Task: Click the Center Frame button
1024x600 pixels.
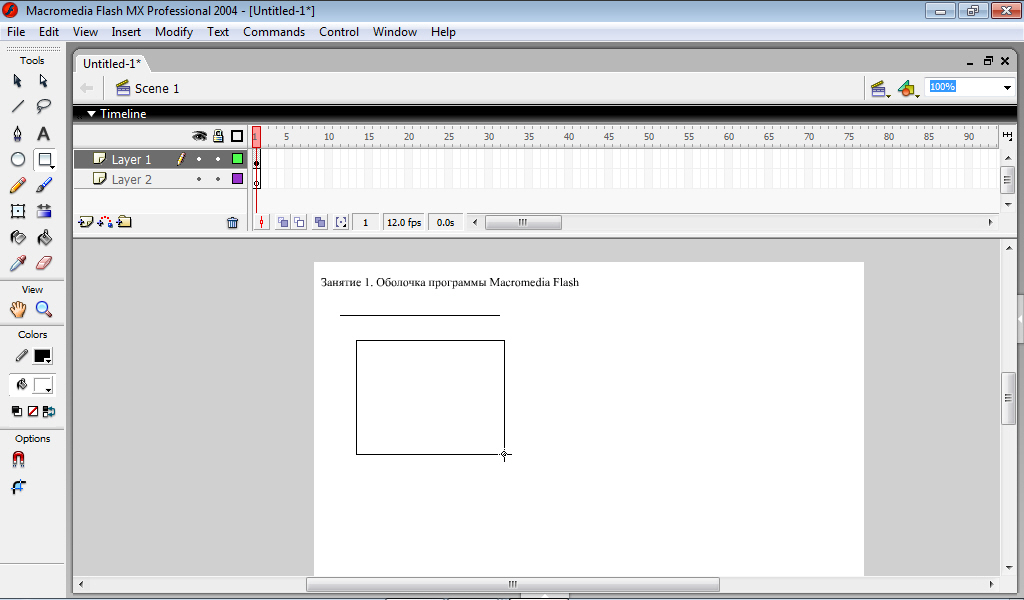Action: click(261, 223)
